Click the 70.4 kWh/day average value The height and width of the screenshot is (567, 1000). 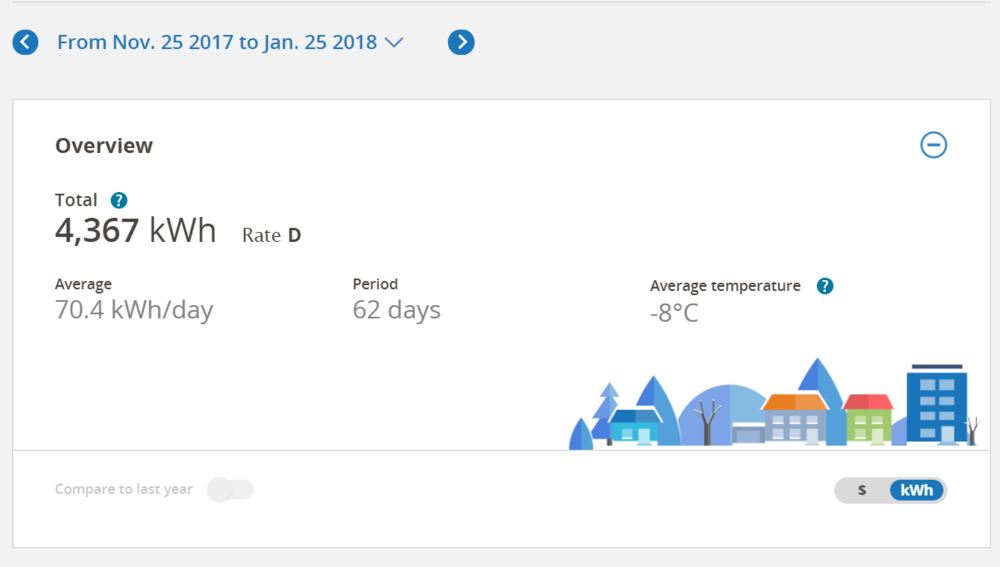[x=134, y=310]
